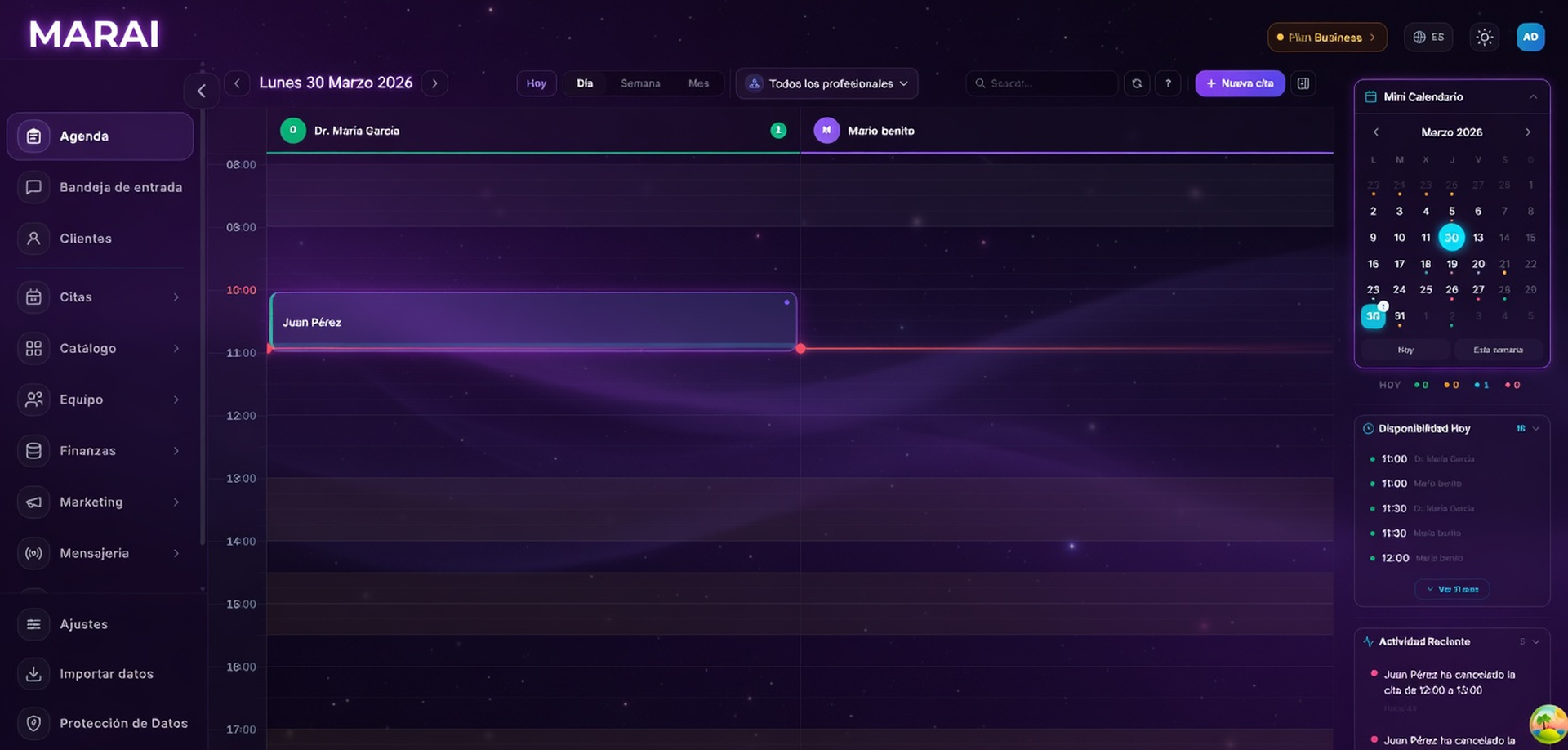This screenshot has width=1568, height=750.
Task: Toggle the side panel layout icon
Action: point(1303,83)
